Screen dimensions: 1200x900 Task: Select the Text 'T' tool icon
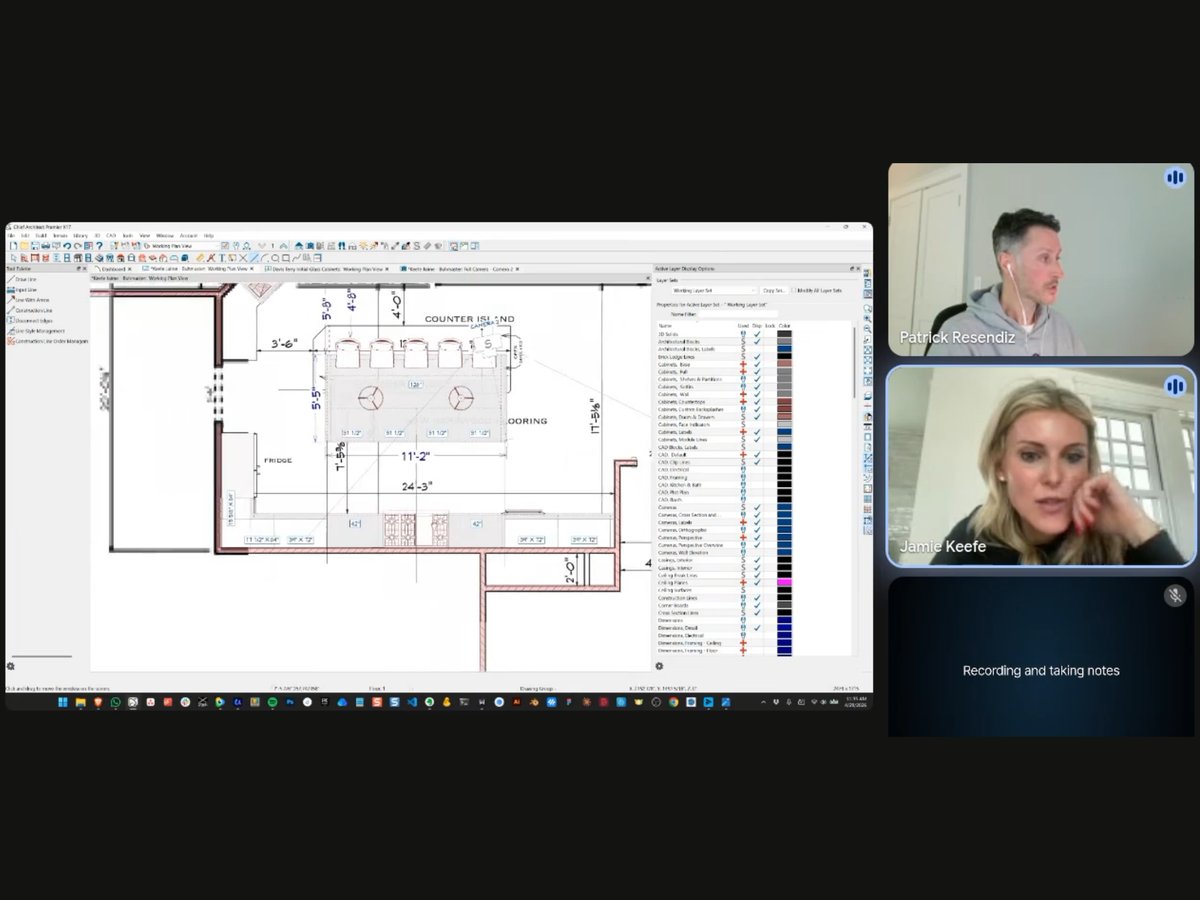[x=222, y=257]
